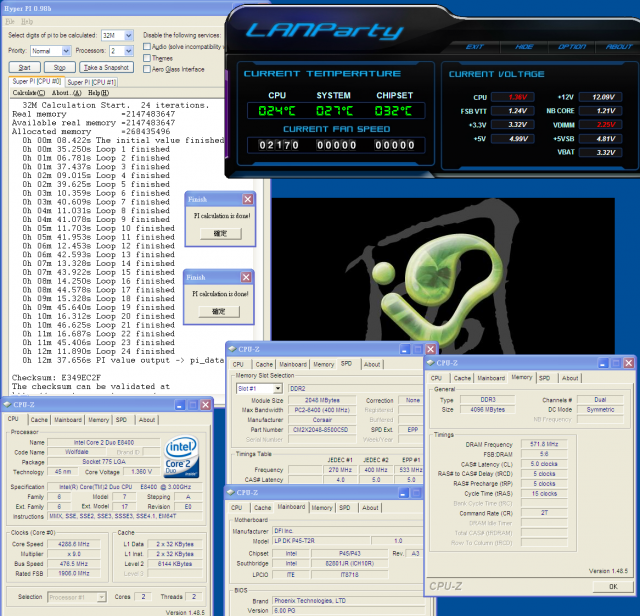Open CPU tab in CPU-Z SPD window
The width and height of the screenshot is (640, 616).
[238, 364]
